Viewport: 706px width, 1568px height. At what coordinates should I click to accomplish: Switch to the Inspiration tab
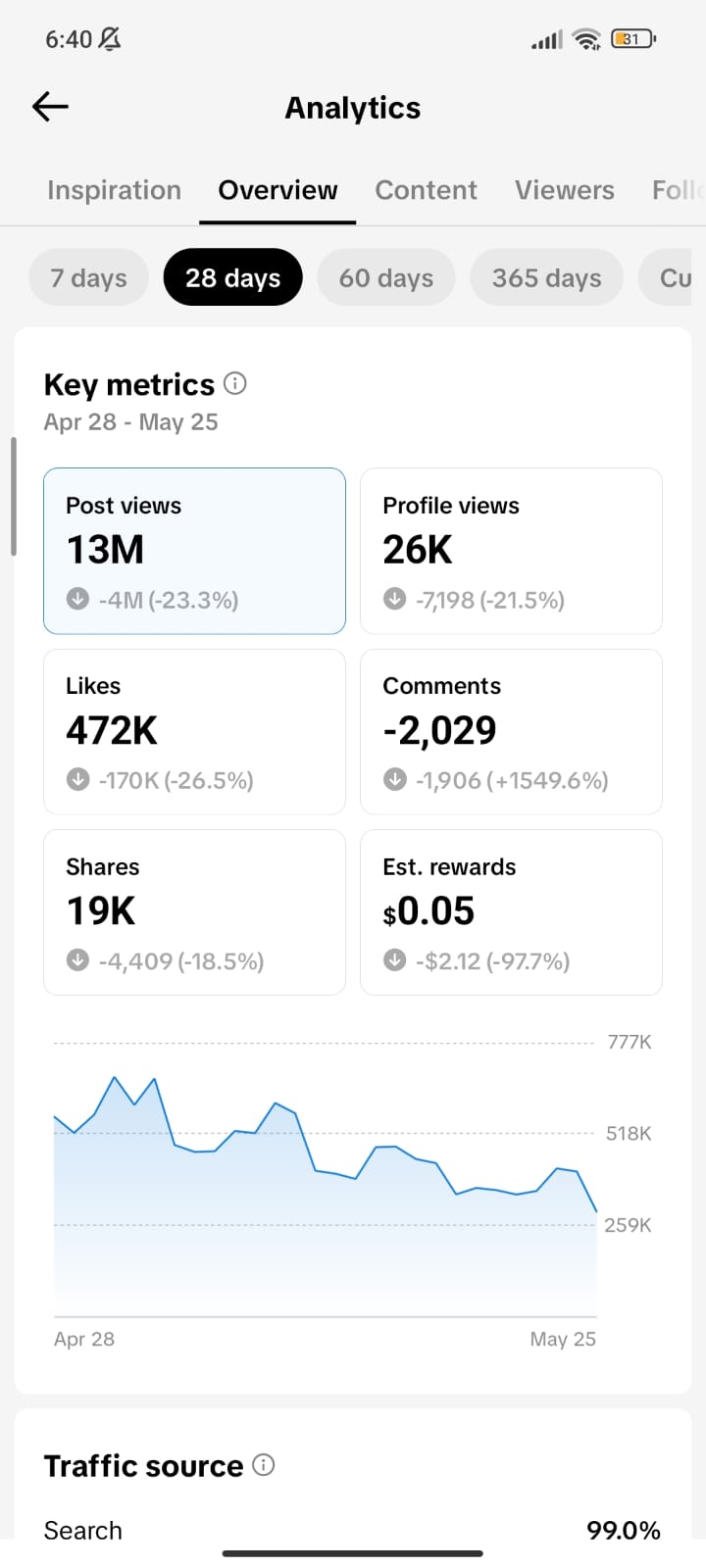pyautogui.click(x=114, y=190)
